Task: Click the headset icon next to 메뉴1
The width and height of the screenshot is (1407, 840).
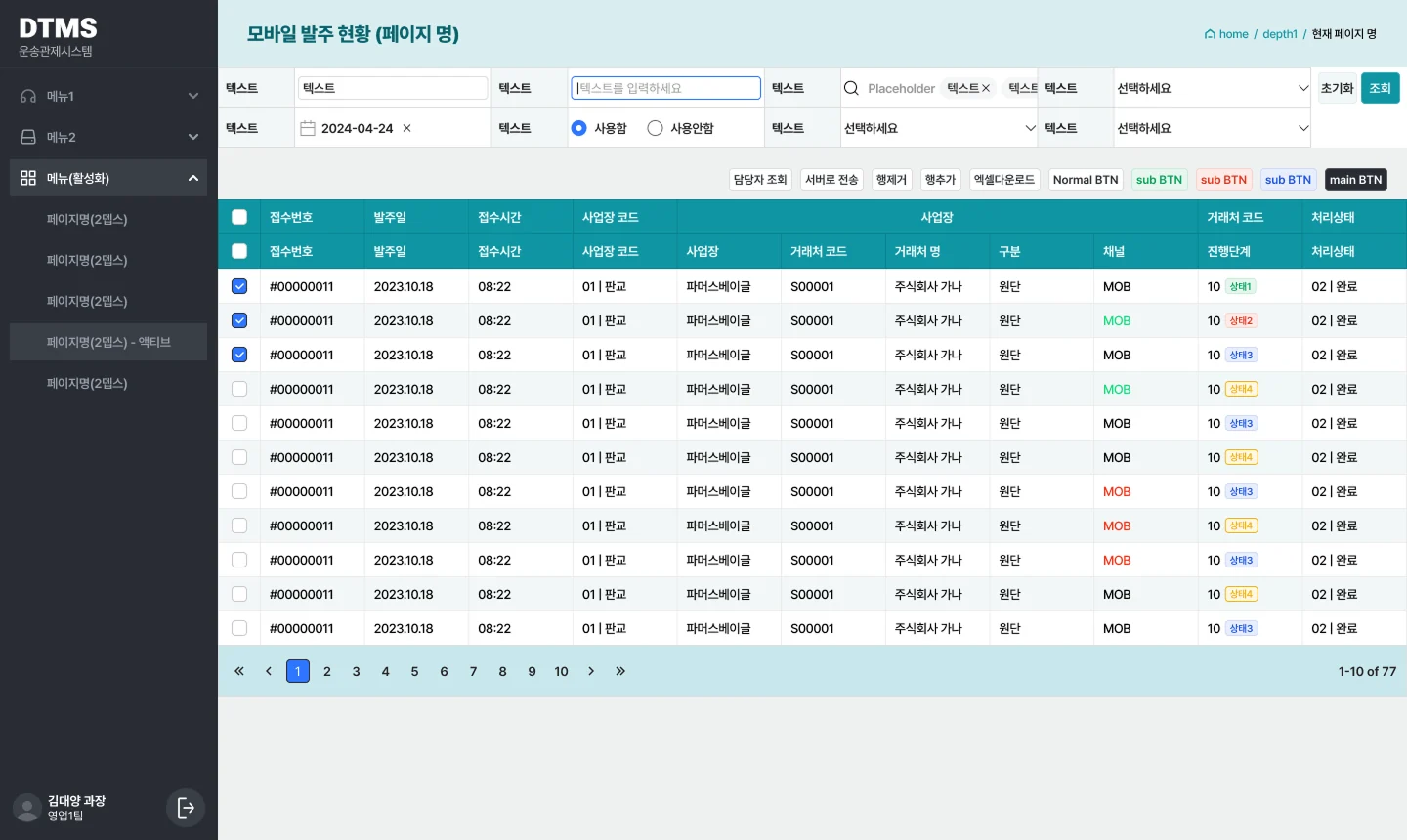Action: (28, 96)
